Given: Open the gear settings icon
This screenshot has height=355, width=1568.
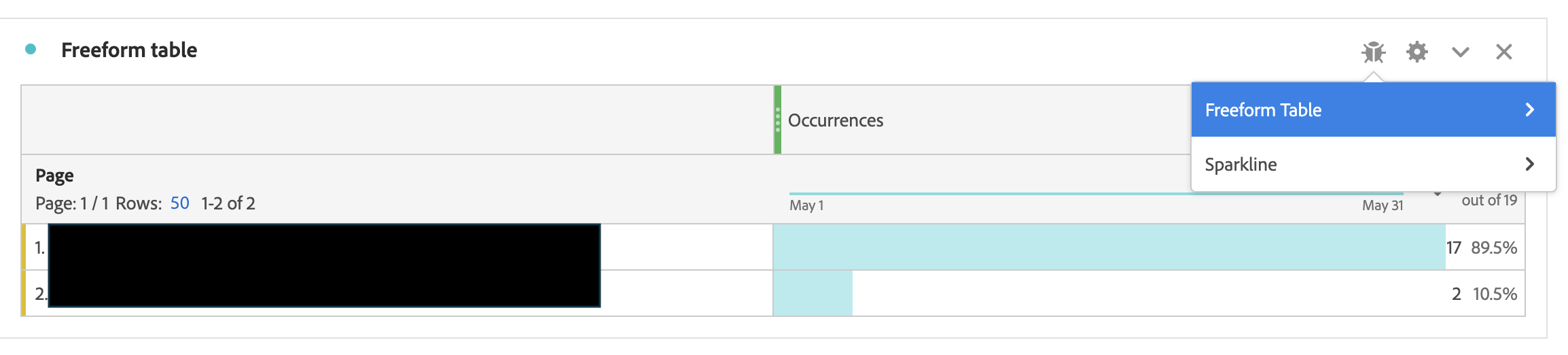Looking at the screenshot, I should [1417, 52].
